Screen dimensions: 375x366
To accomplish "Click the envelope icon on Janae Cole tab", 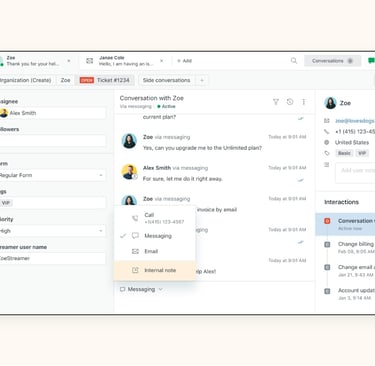I will pyautogui.click(x=90, y=61).
